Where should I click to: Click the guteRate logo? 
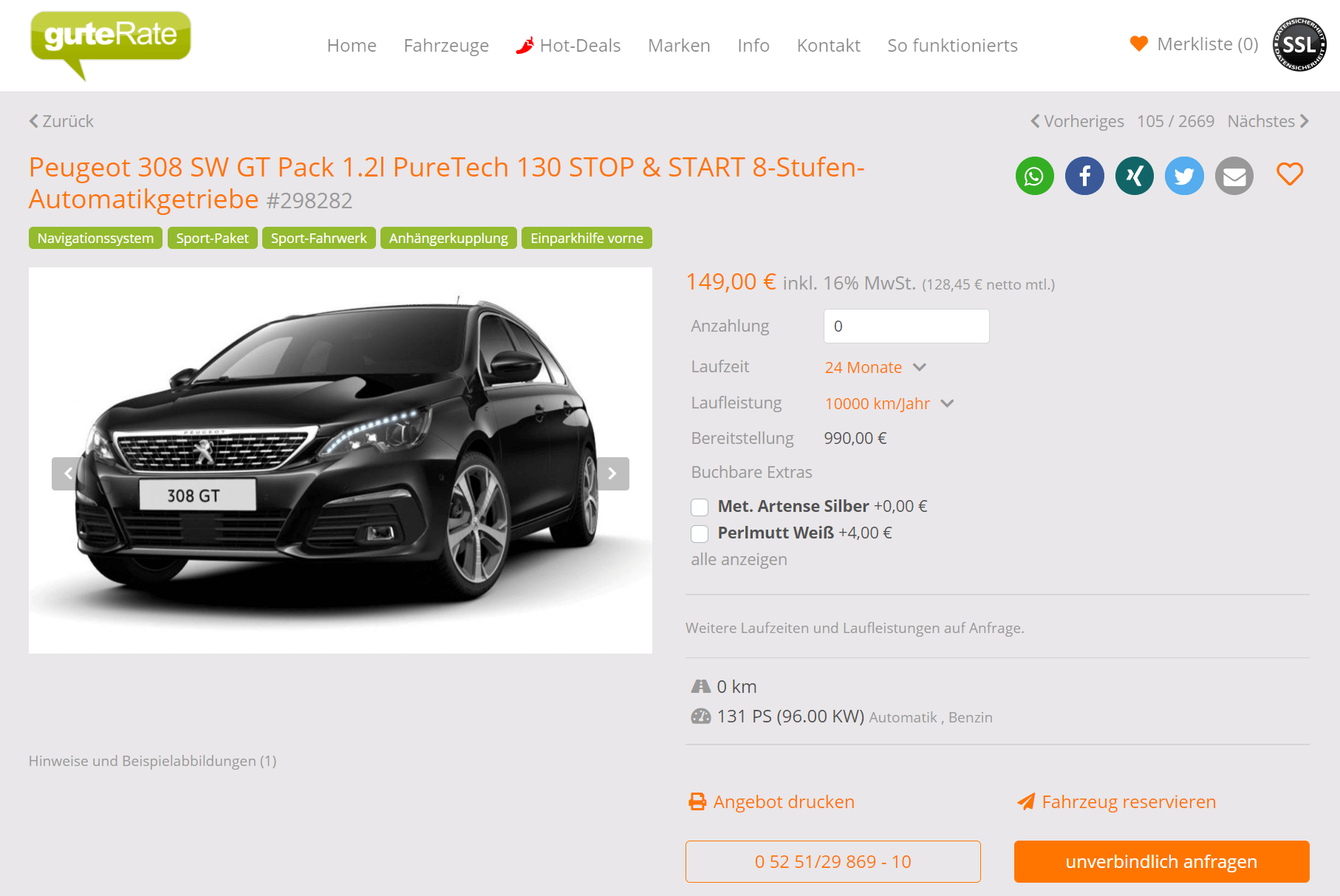(x=110, y=44)
